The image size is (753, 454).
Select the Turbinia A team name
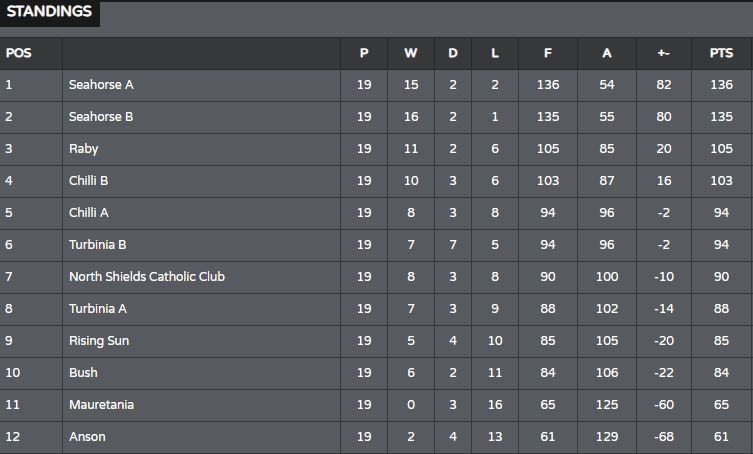[x=97, y=309]
